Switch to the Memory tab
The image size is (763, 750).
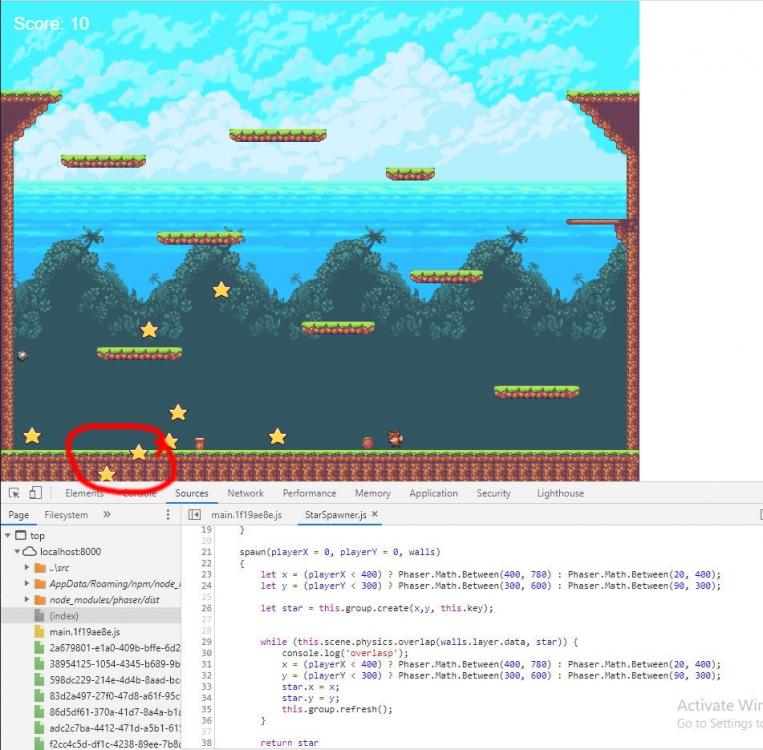pyautogui.click(x=373, y=493)
